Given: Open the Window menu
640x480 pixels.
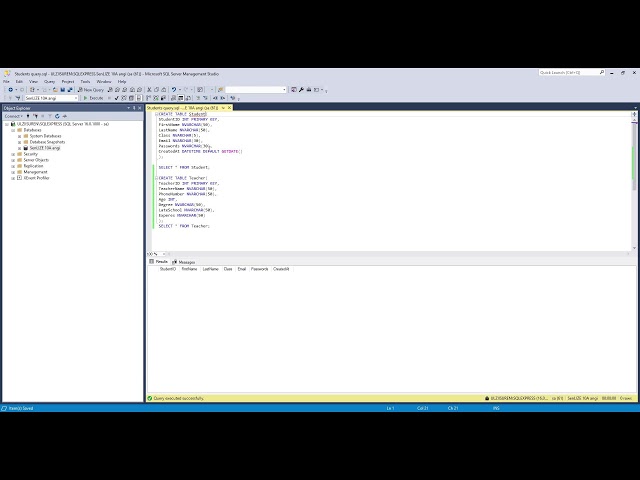Looking at the screenshot, I should [x=104, y=82].
